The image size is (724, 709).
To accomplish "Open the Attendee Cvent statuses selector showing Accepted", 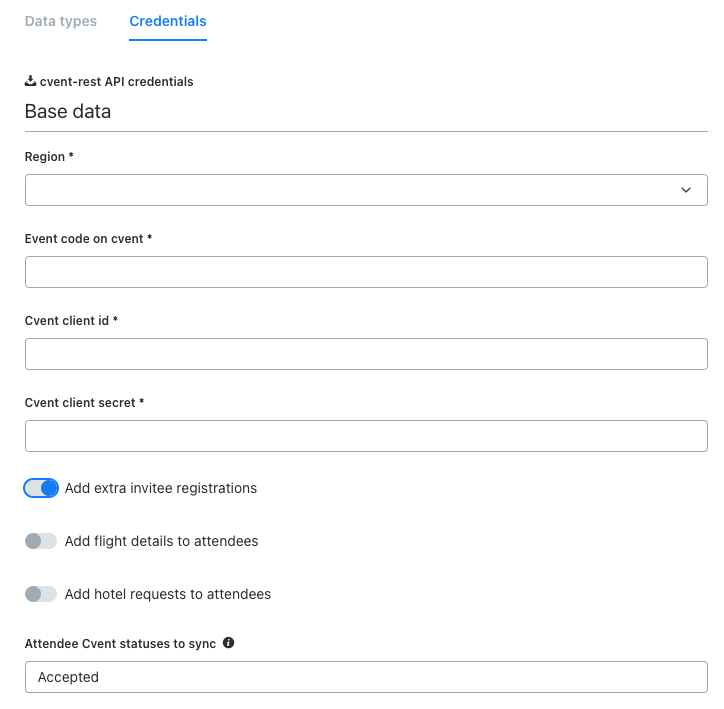I will coord(366,677).
